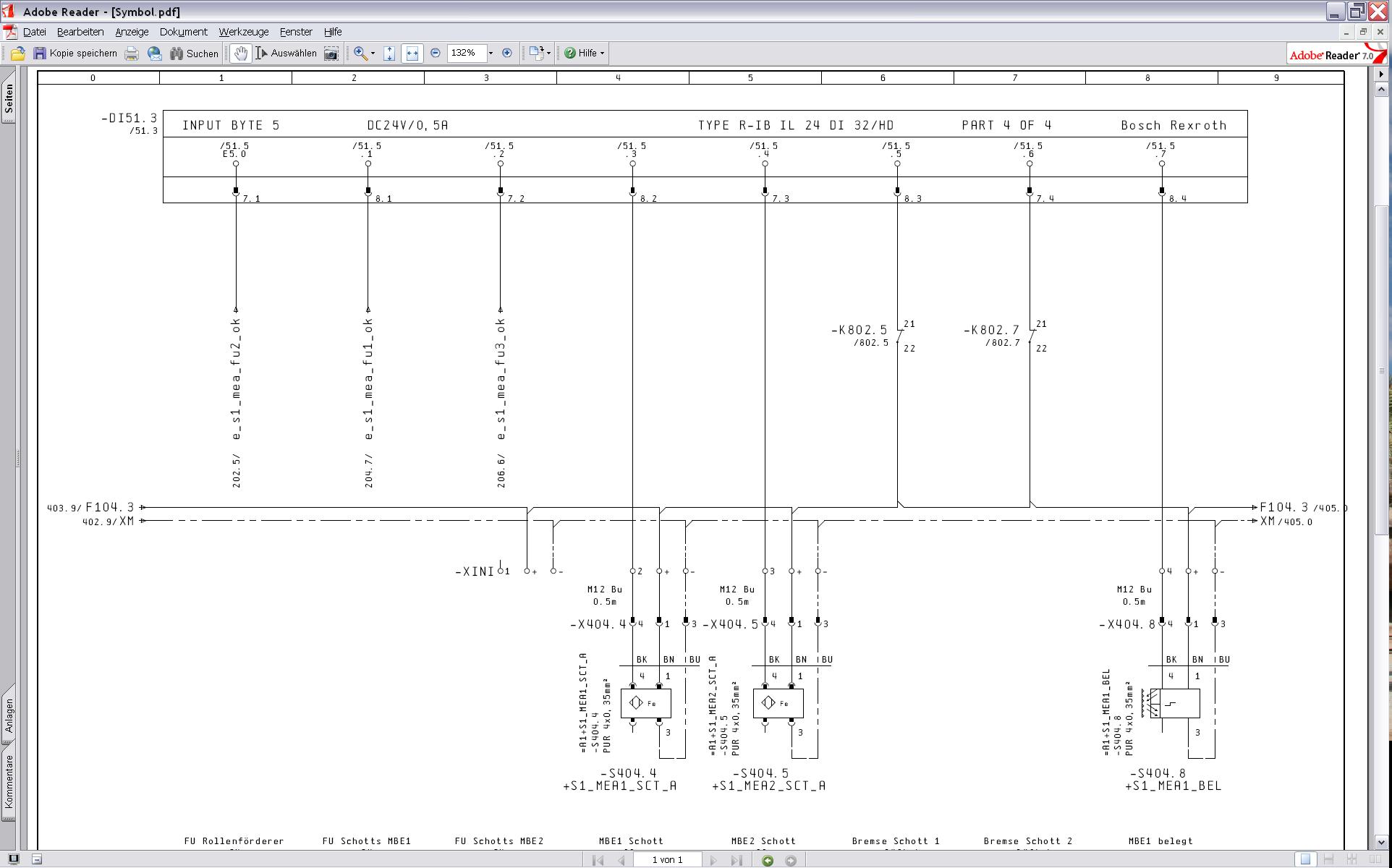
Task: Select the Hand tool
Action: [241, 54]
